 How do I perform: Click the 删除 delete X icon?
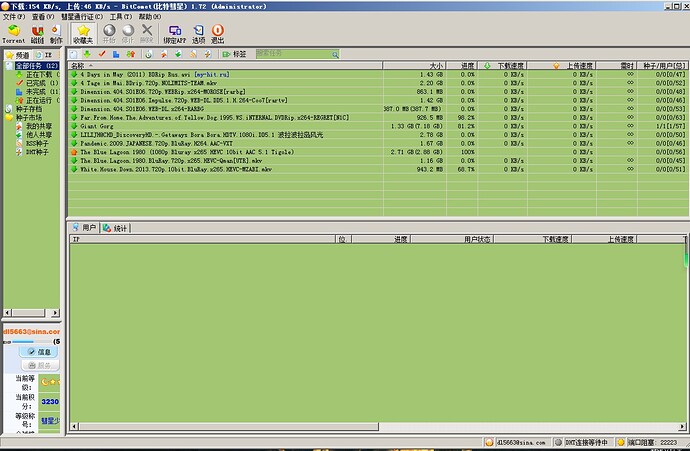[147, 34]
